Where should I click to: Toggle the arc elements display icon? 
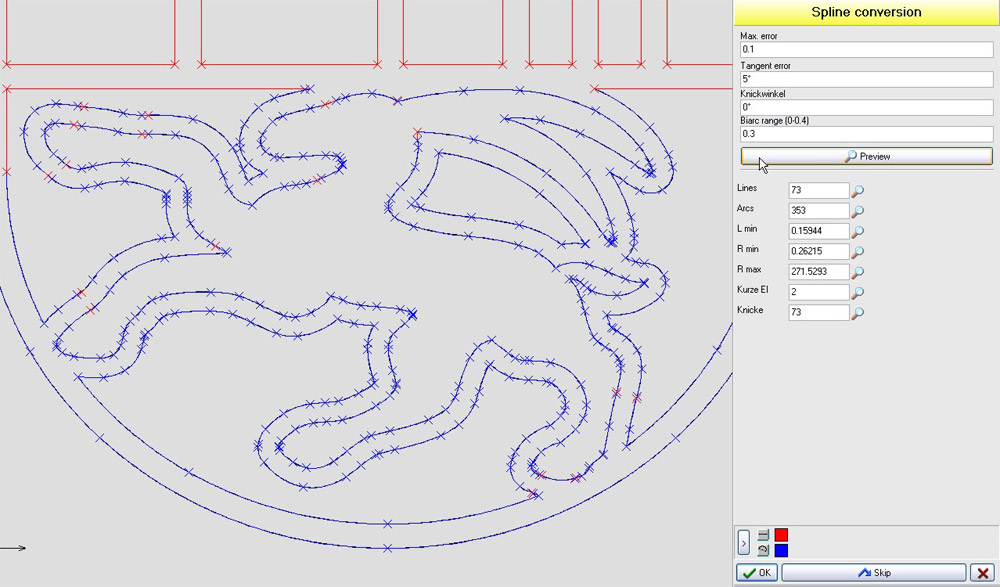coord(763,550)
